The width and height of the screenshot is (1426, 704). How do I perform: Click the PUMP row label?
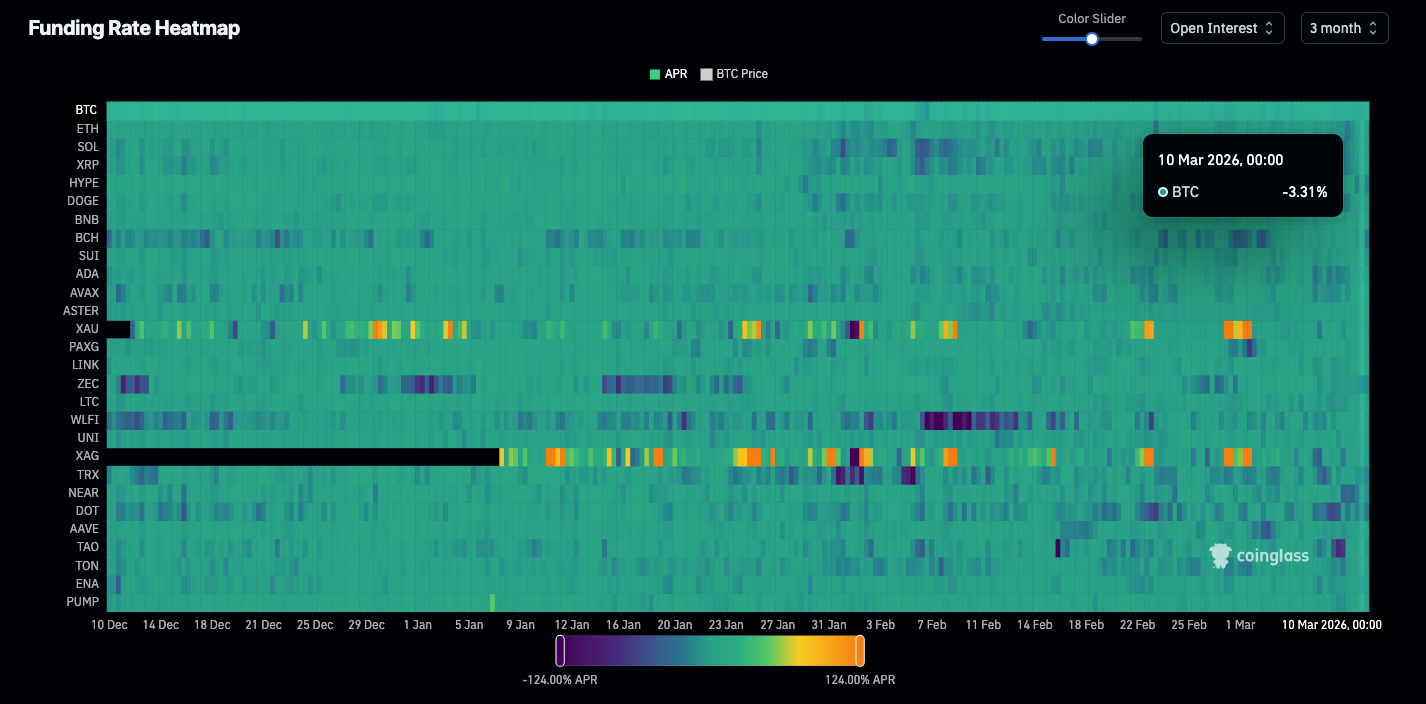83,602
